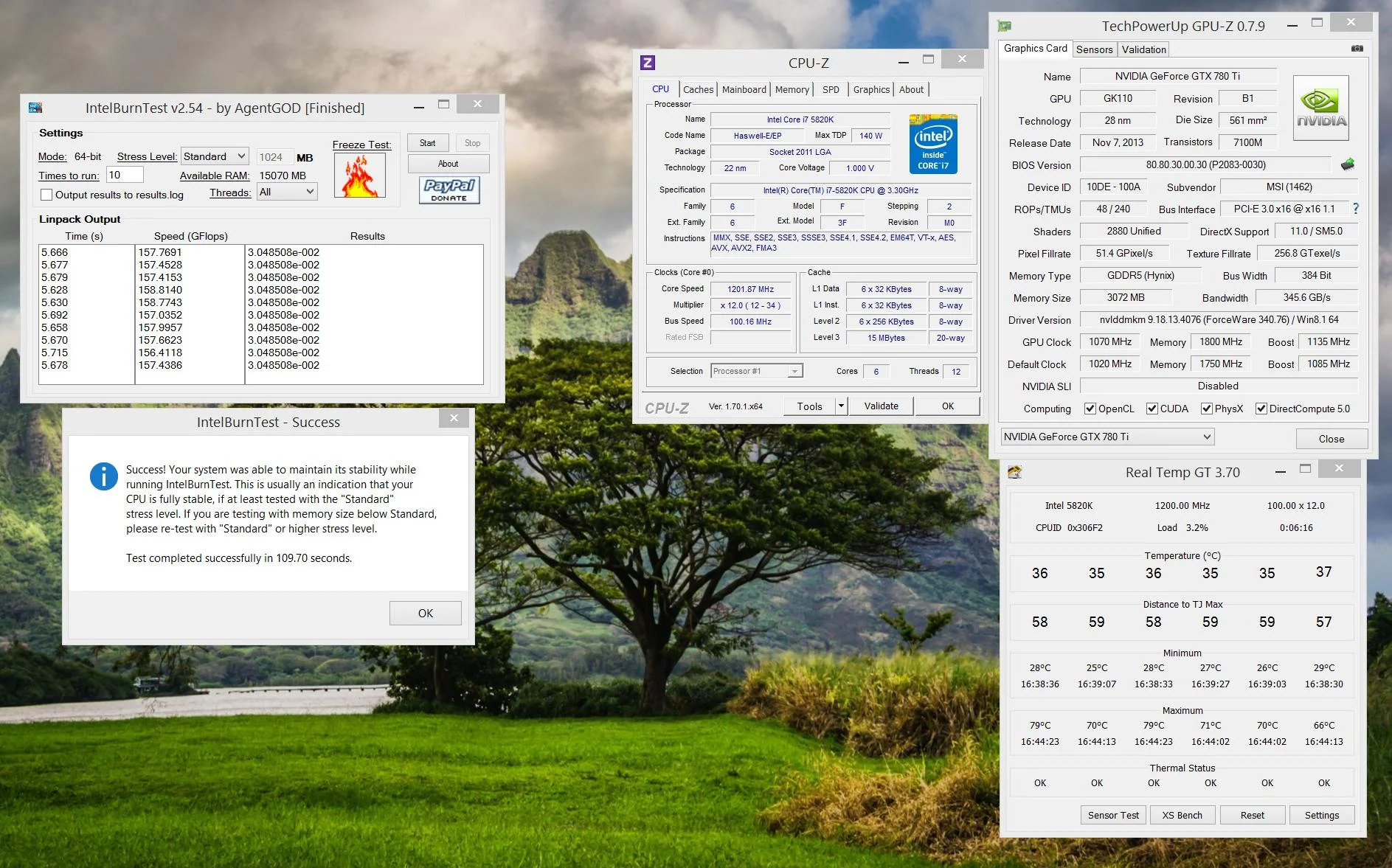1392x868 pixels.
Task: Toggle the OpenCL checkbox in GPU-Z
Action: (x=1090, y=409)
